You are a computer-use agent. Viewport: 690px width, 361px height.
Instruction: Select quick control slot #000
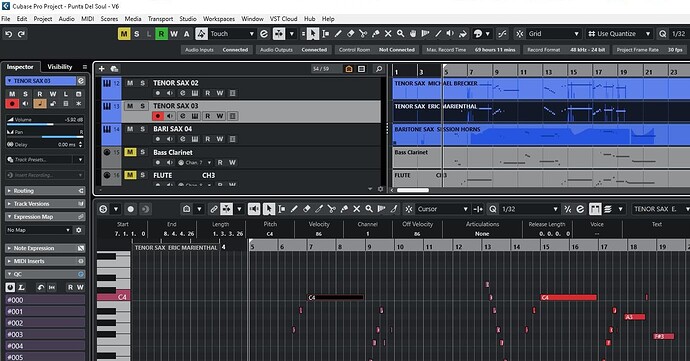pyautogui.click(x=45, y=300)
